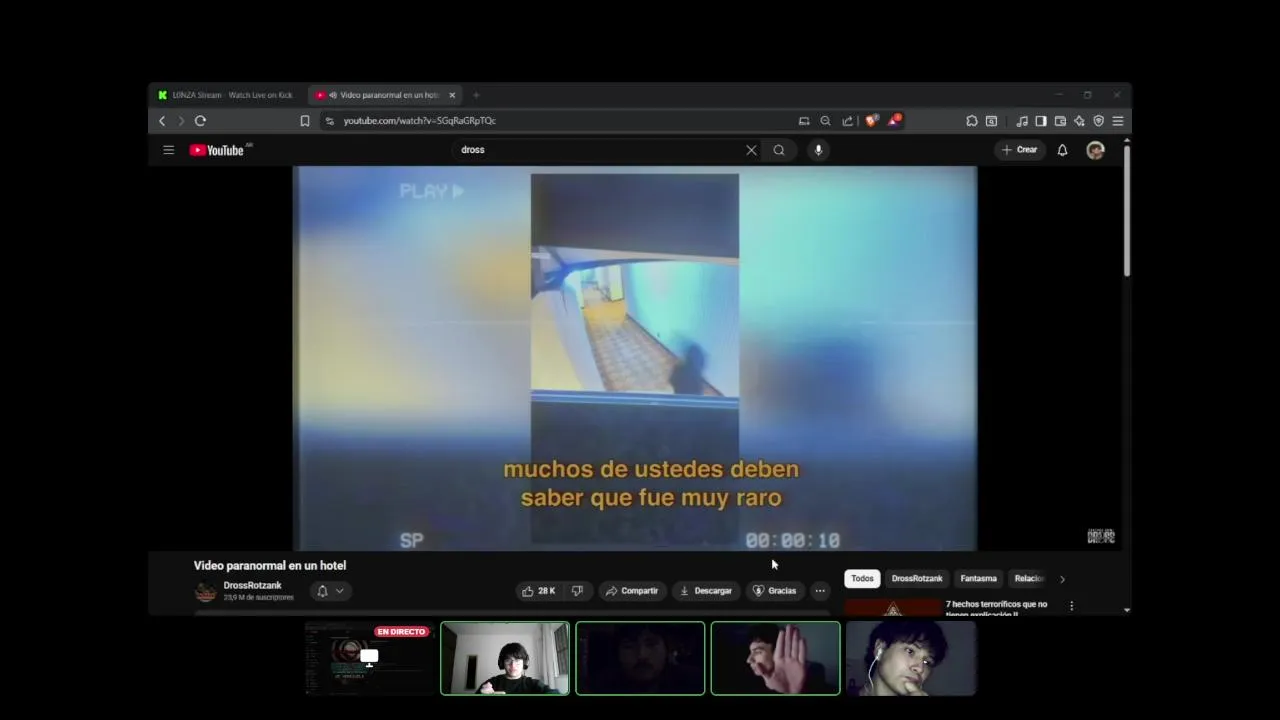Select the DrossRotzank filter chip
The height and width of the screenshot is (720, 1280).
[917, 579]
